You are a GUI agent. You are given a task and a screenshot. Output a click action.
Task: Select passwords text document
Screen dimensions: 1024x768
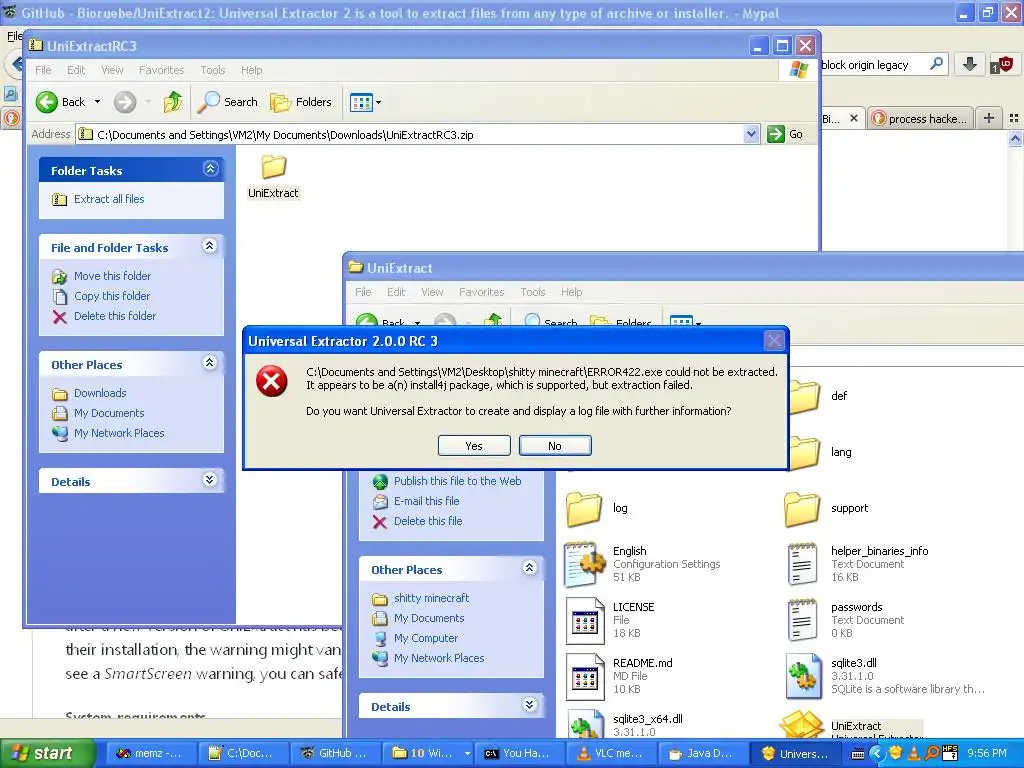tap(846, 620)
